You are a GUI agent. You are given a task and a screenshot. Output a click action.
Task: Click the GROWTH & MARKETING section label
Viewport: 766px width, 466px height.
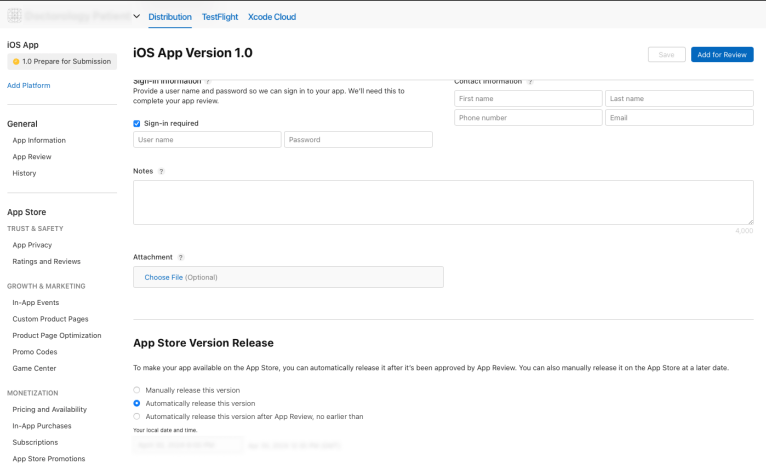[x=46, y=286]
